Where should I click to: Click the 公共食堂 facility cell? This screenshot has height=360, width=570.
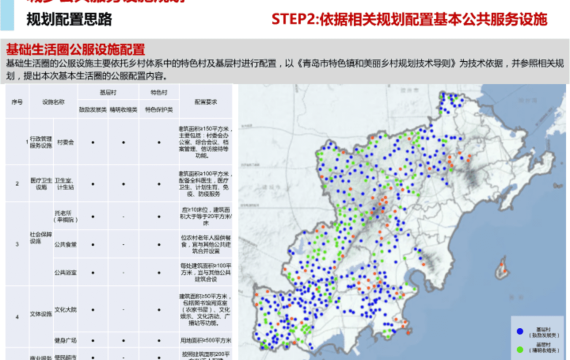(65, 244)
